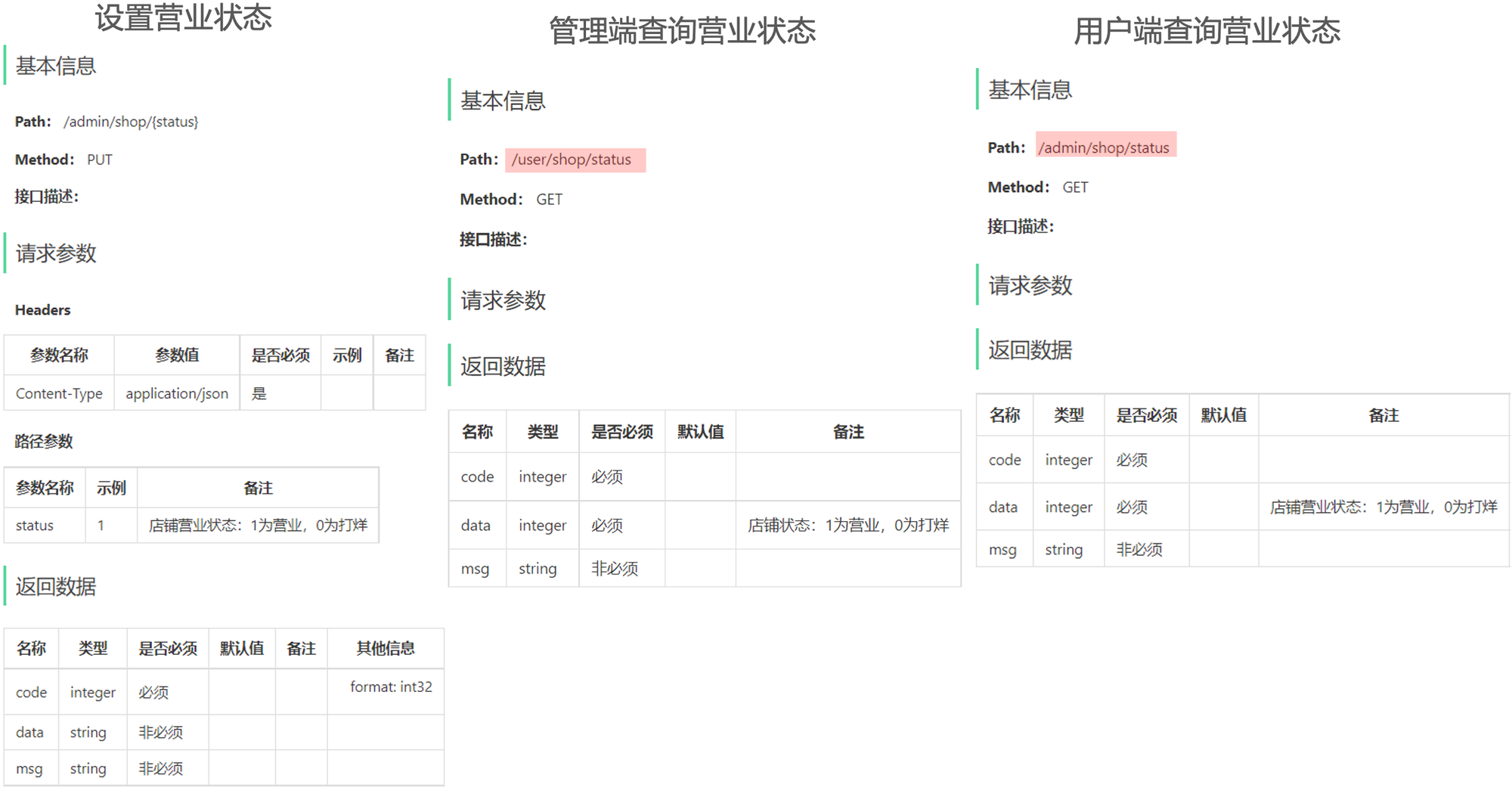Click the status parameter name cell

point(45,525)
